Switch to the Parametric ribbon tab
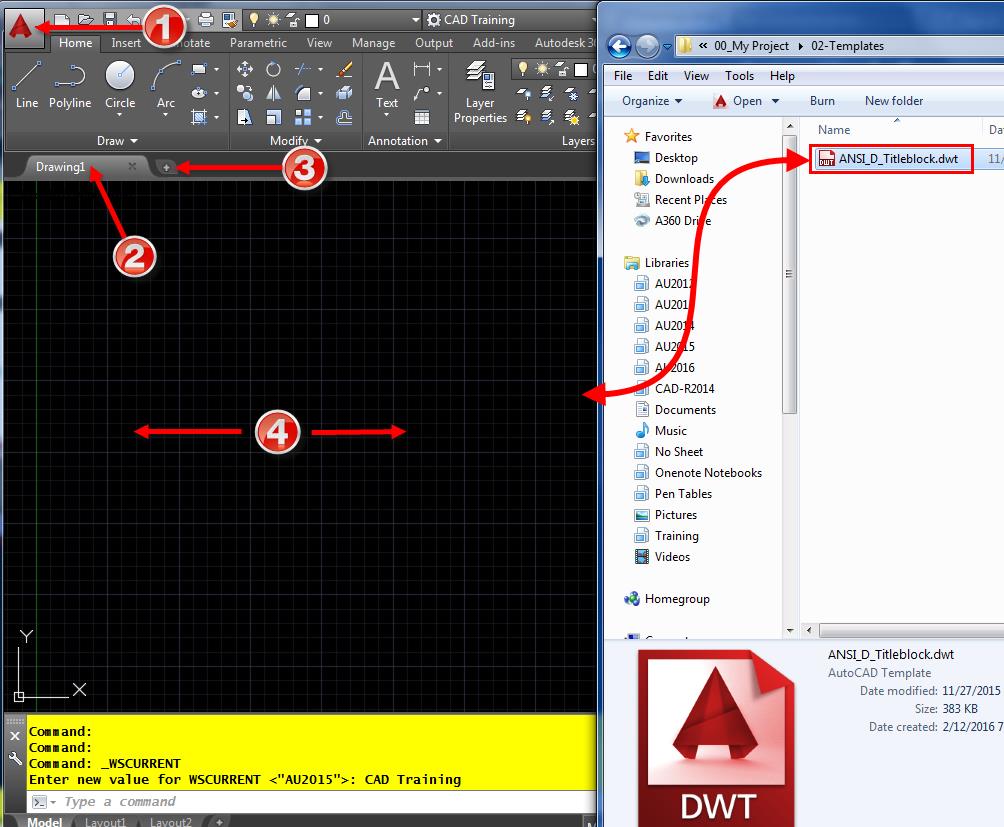Image resolution: width=1004 pixels, height=827 pixels. (258, 43)
